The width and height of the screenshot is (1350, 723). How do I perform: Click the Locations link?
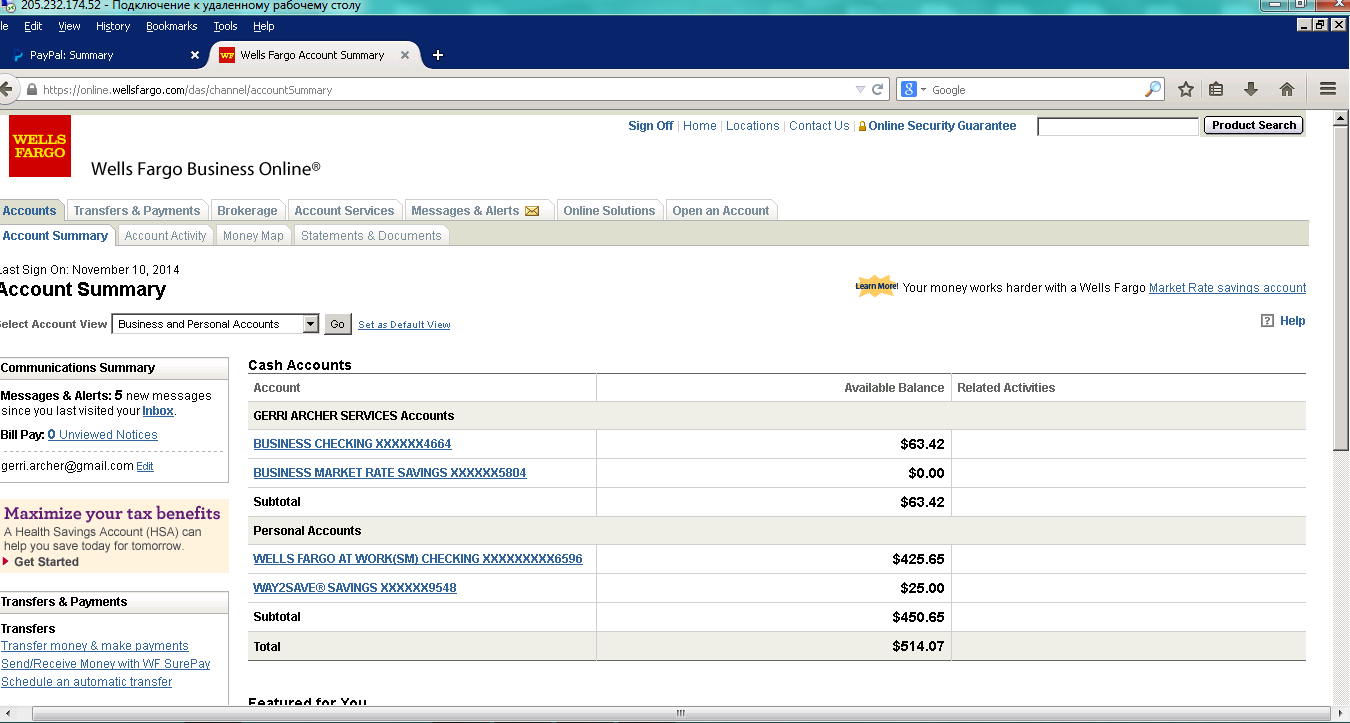pyautogui.click(x=752, y=126)
